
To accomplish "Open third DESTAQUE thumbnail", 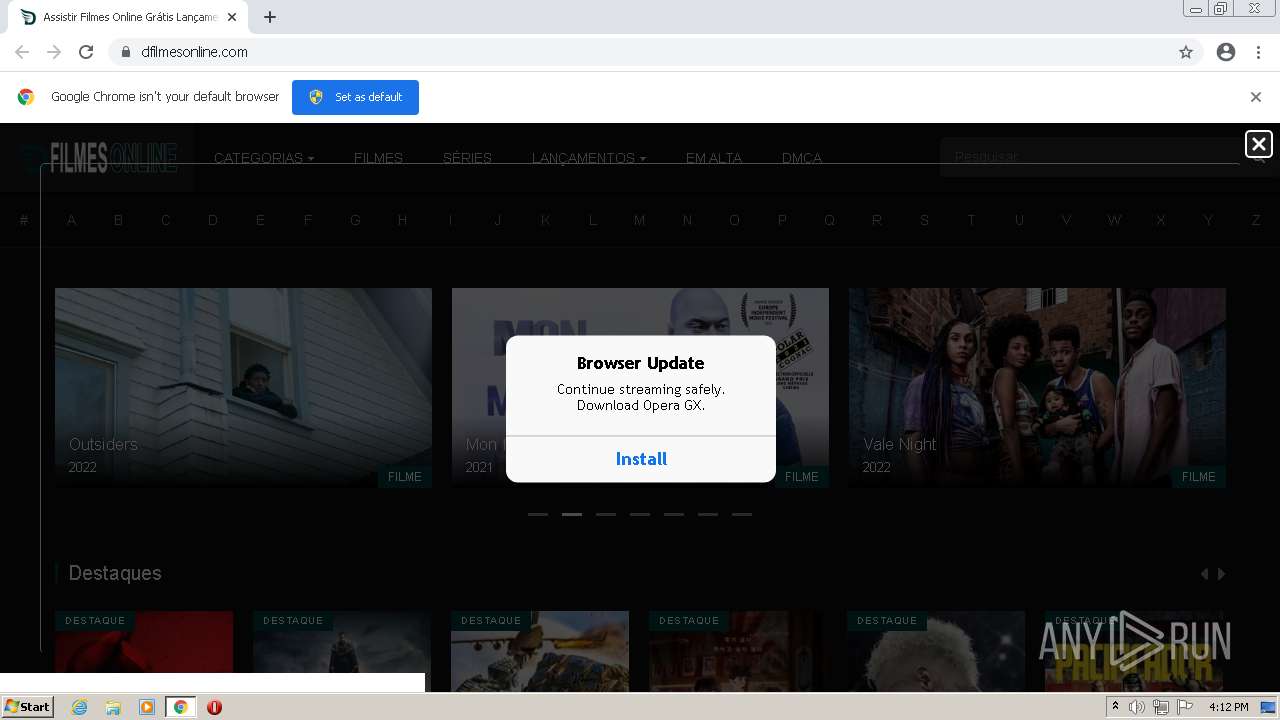I will tap(540, 651).
